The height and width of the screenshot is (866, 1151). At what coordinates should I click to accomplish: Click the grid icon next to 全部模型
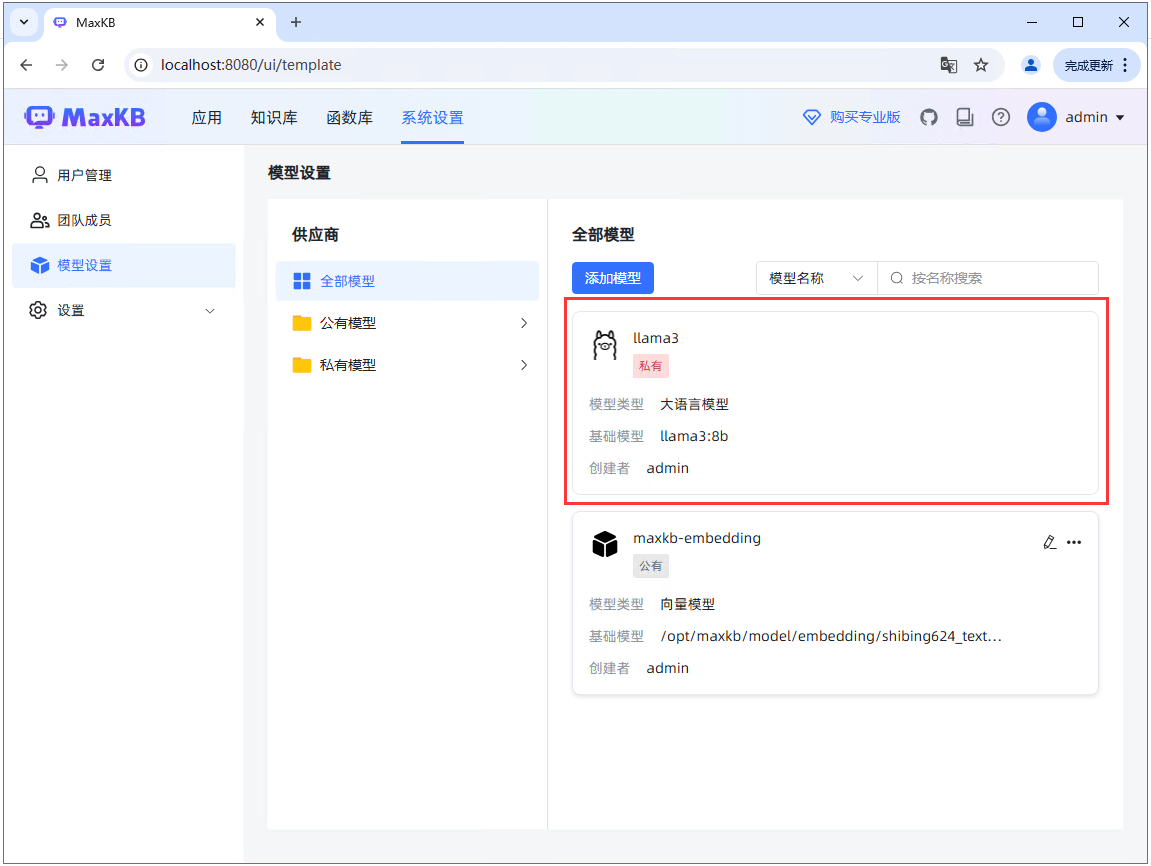click(x=300, y=281)
